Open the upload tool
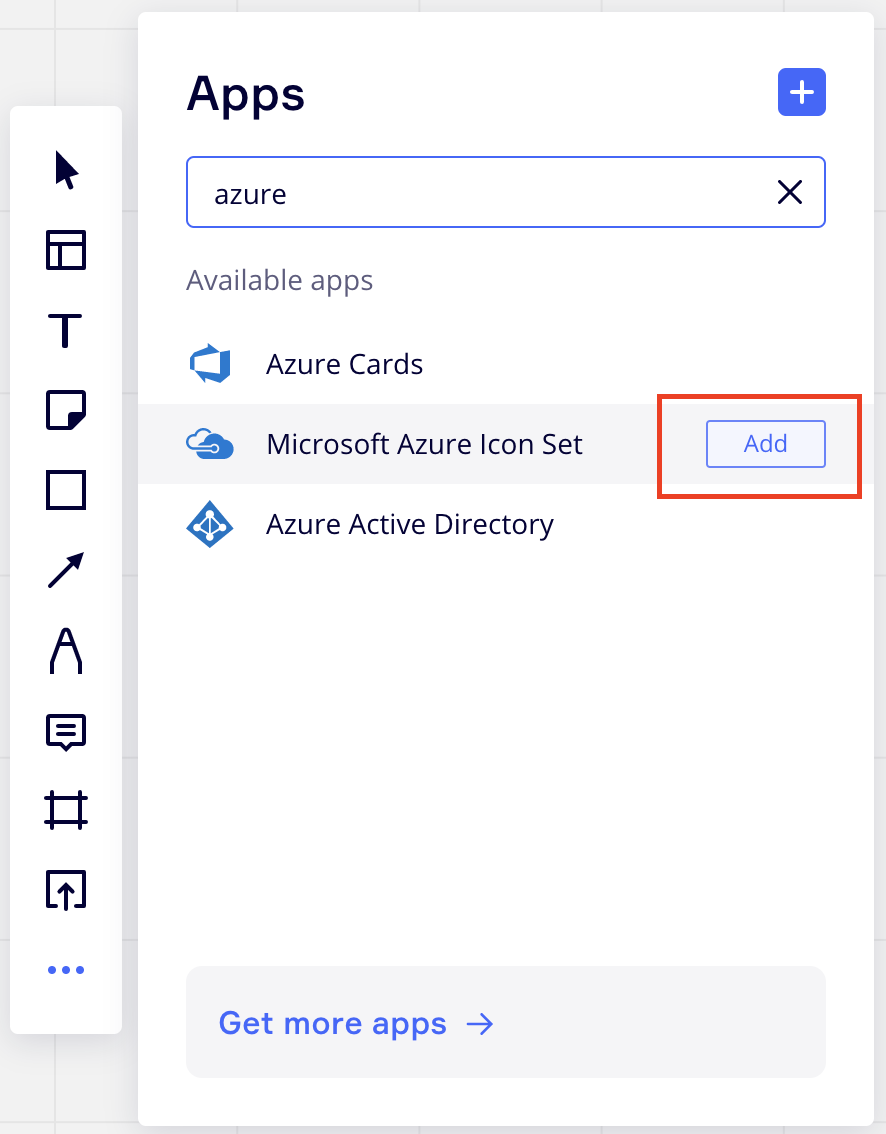The height and width of the screenshot is (1134, 886). (x=66, y=890)
